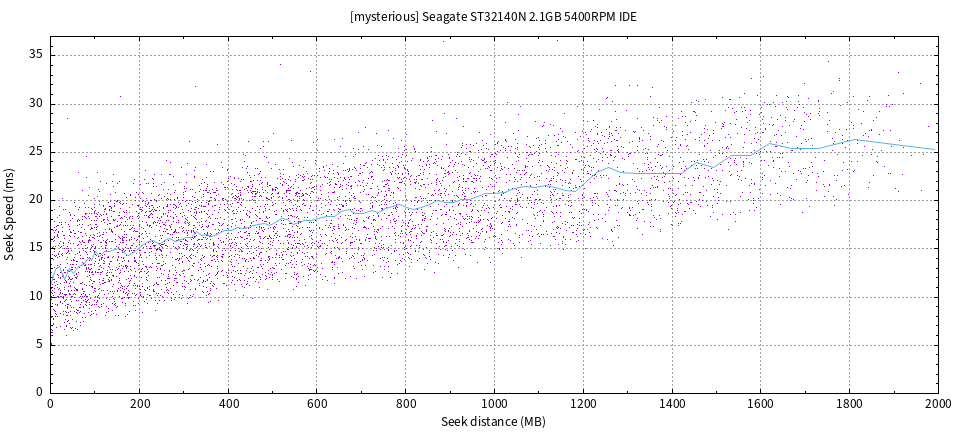Click the 25 tick label on y-axis
The width and height of the screenshot is (960, 432).
tap(34, 152)
